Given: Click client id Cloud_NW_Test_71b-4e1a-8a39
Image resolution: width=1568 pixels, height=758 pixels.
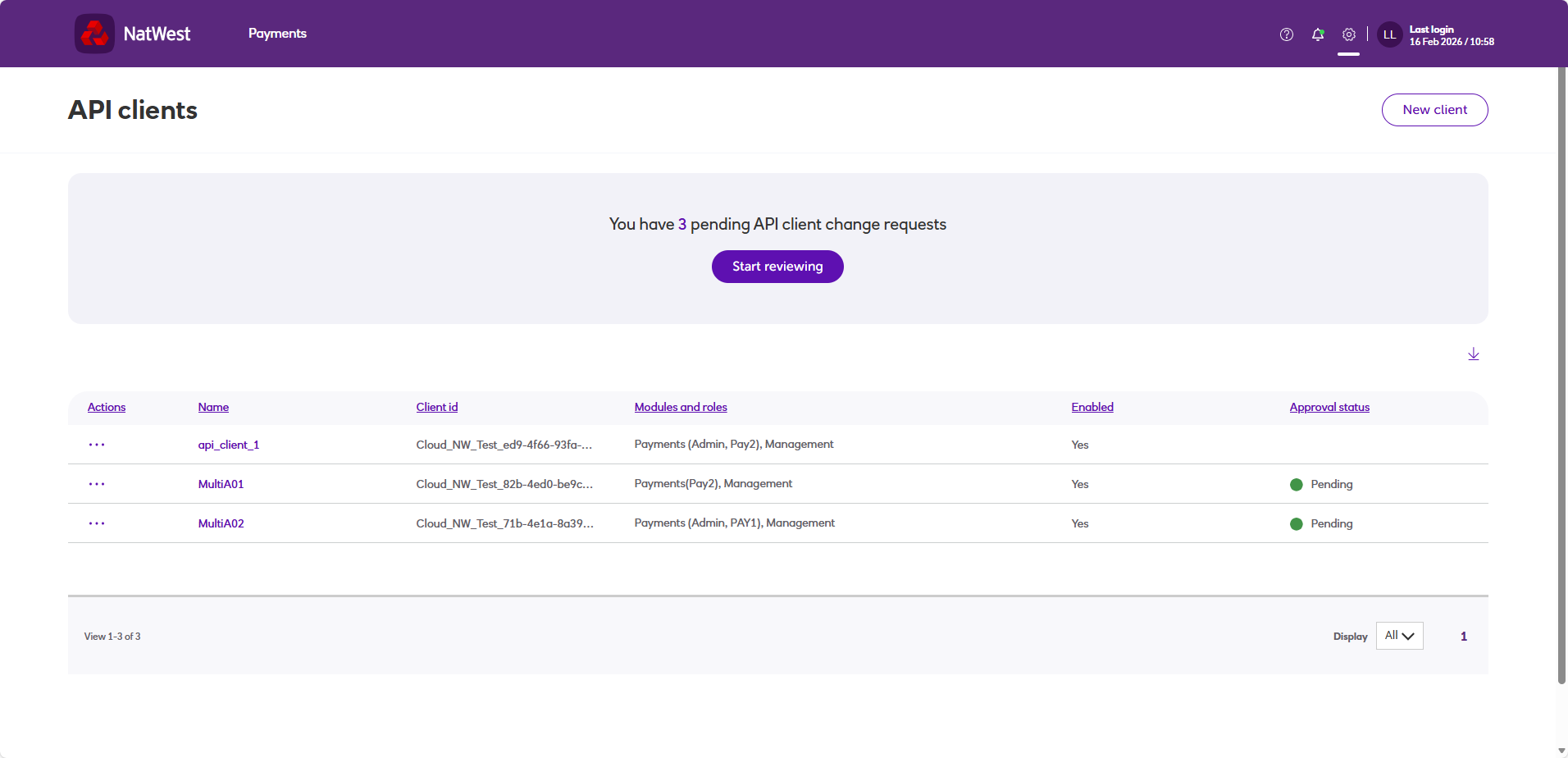Looking at the screenshot, I should 504,523.
